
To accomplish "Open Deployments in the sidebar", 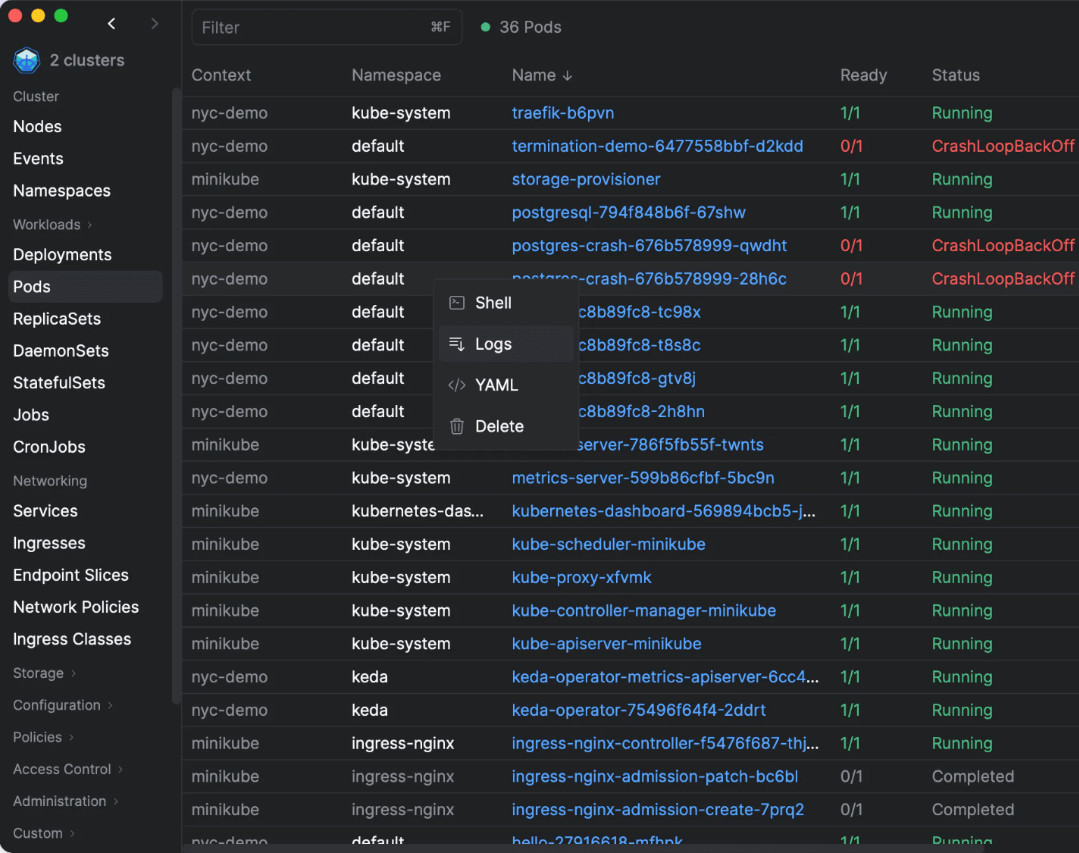I will coord(62,255).
